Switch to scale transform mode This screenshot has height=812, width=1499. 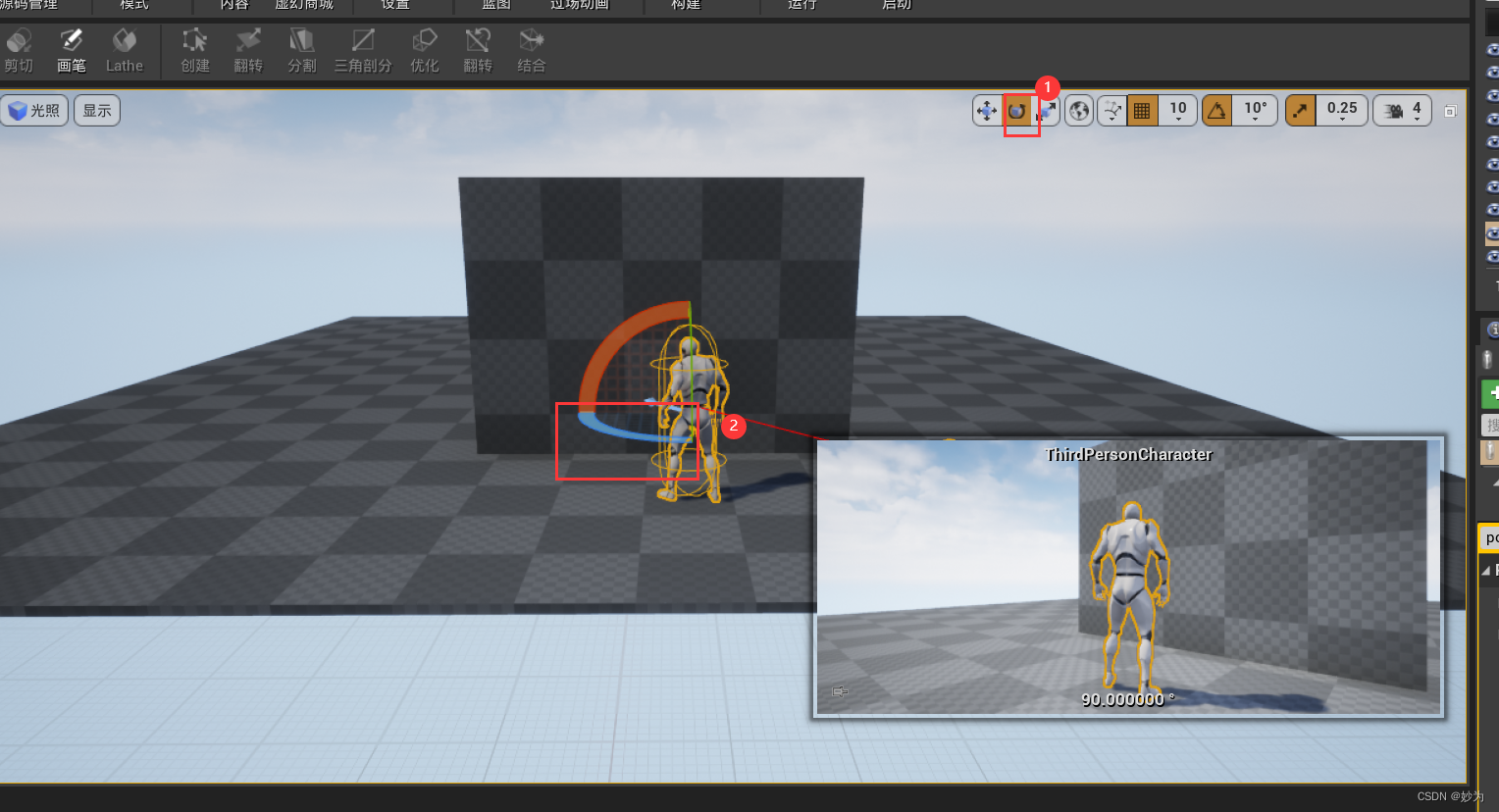click(x=1048, y=112)
